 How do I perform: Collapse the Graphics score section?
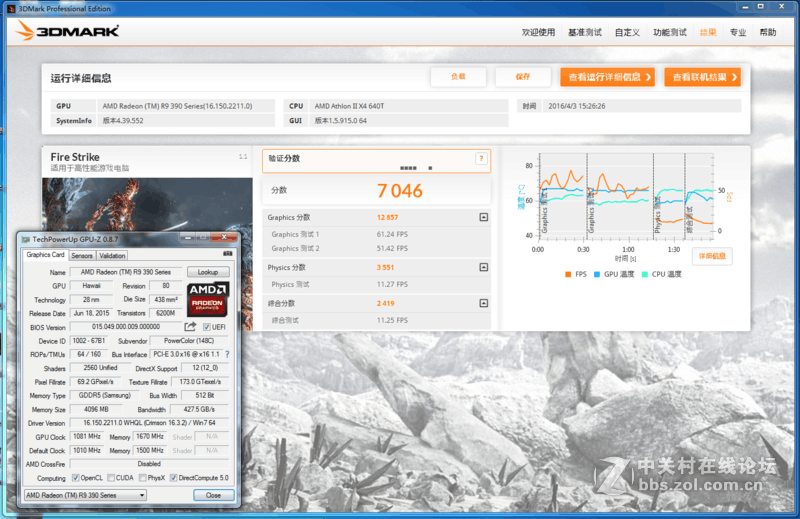484,217
